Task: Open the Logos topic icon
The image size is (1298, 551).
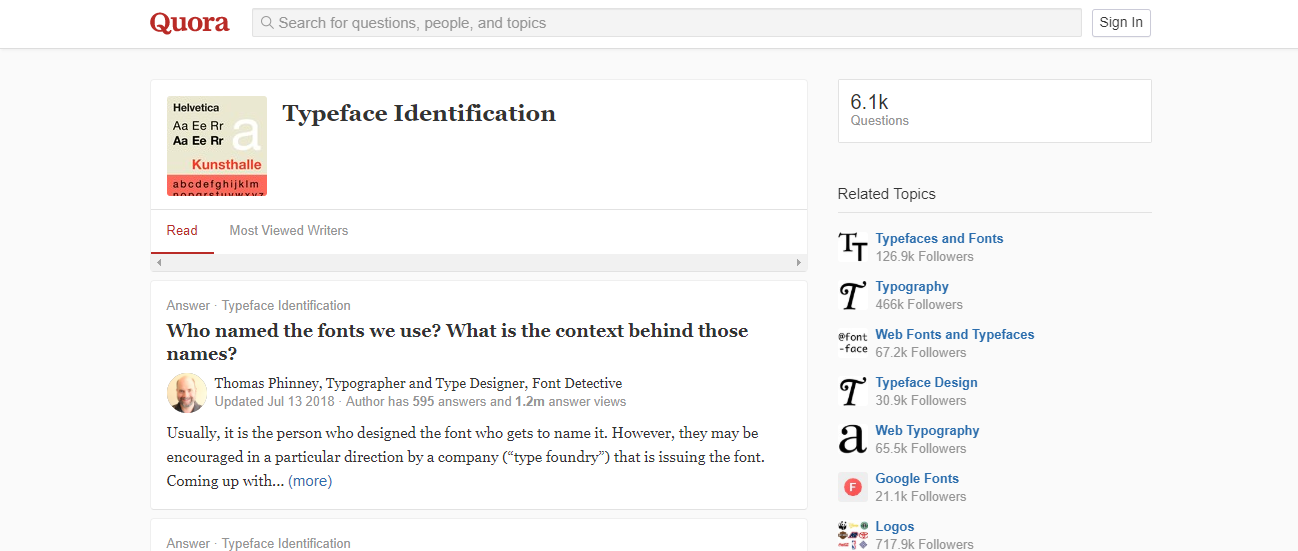Action: coord(852,534)
